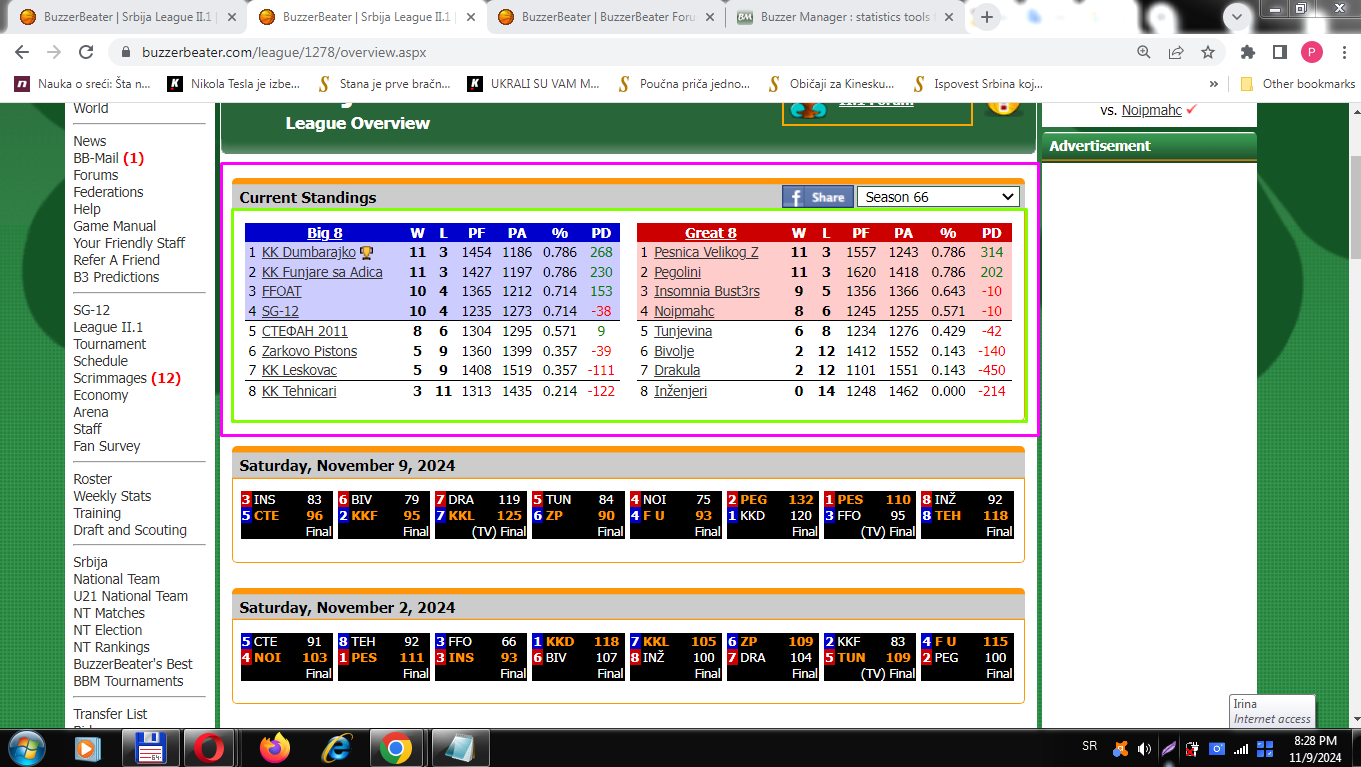The image size is (1361, 767).
Task: Open a new browser tab with plus button
Action: point(987,17)
